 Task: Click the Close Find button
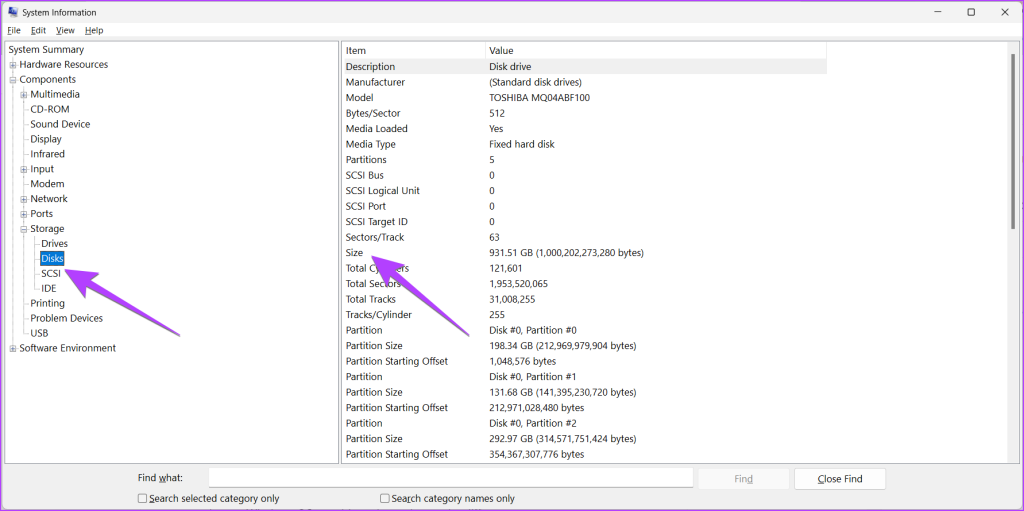click(840, 479)
